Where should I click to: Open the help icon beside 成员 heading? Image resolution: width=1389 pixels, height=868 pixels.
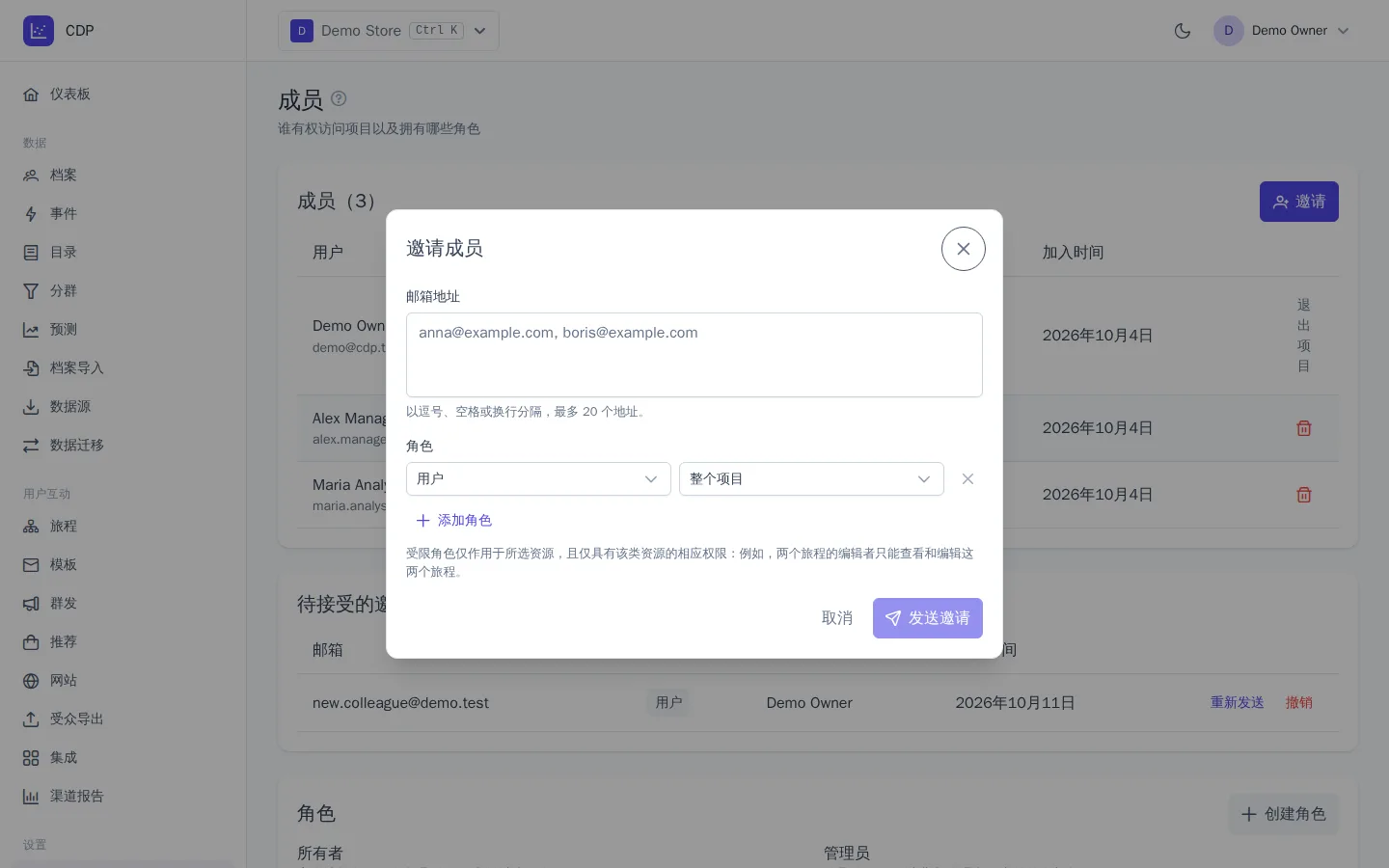(339, 98)
